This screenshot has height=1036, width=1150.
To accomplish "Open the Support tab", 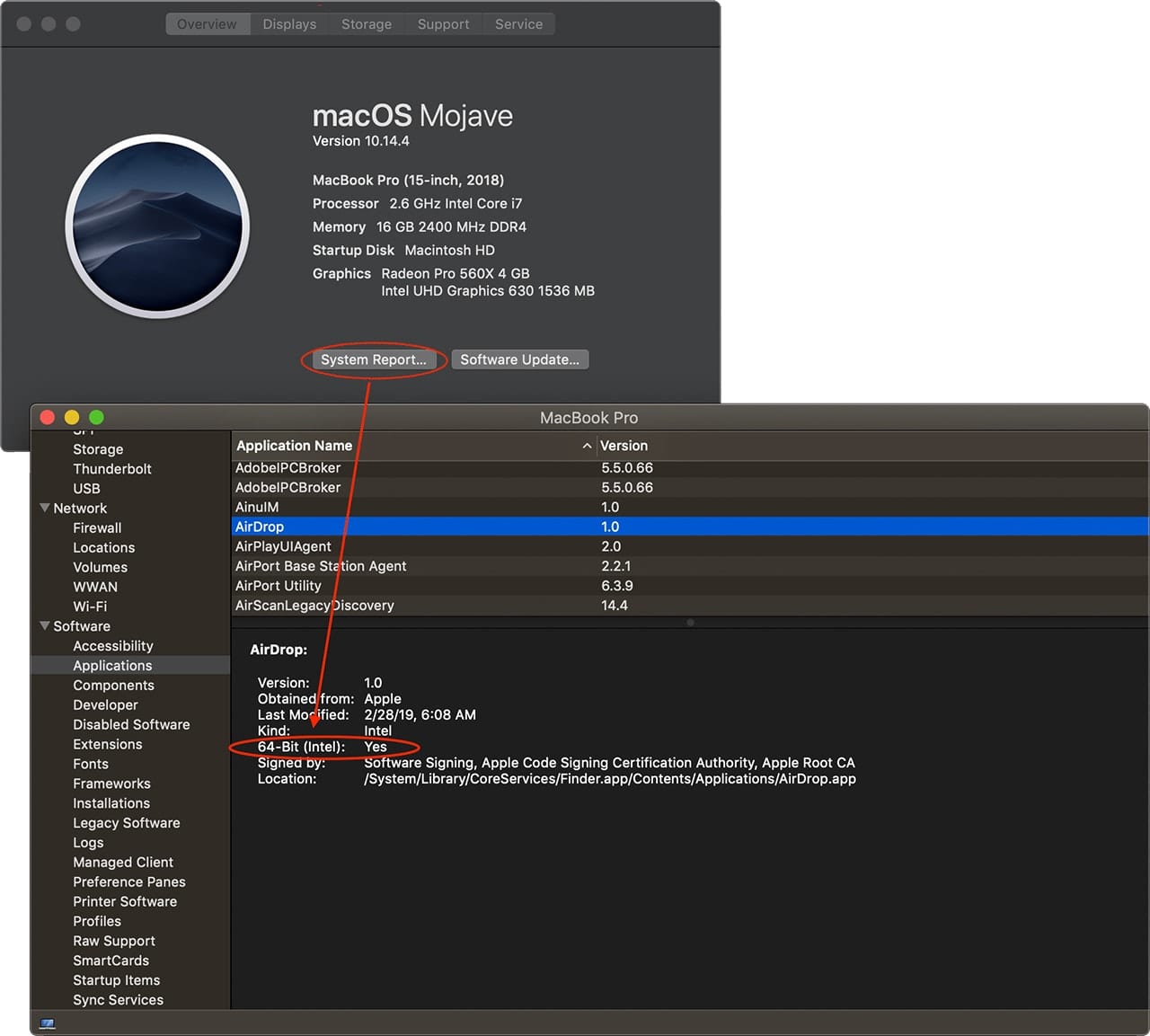I will [x=443, y=24].
